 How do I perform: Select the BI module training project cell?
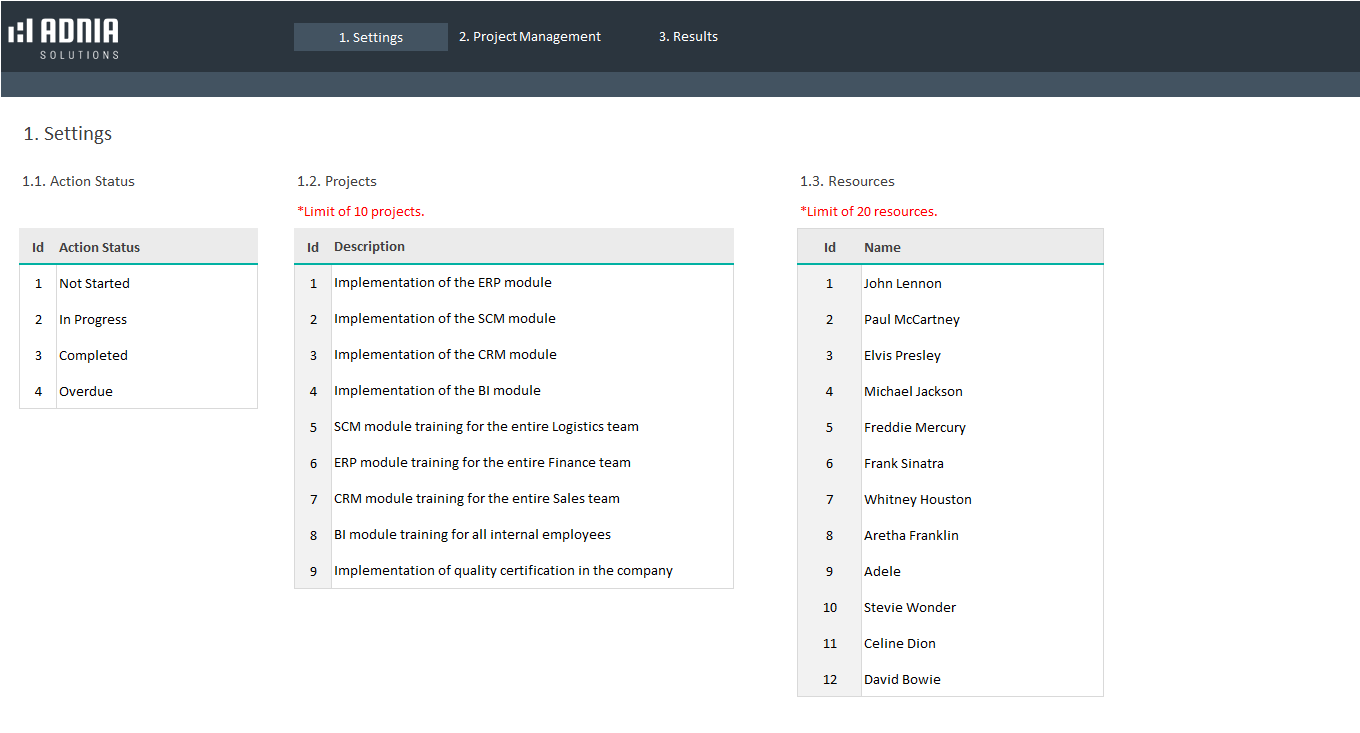click(472, 535)
